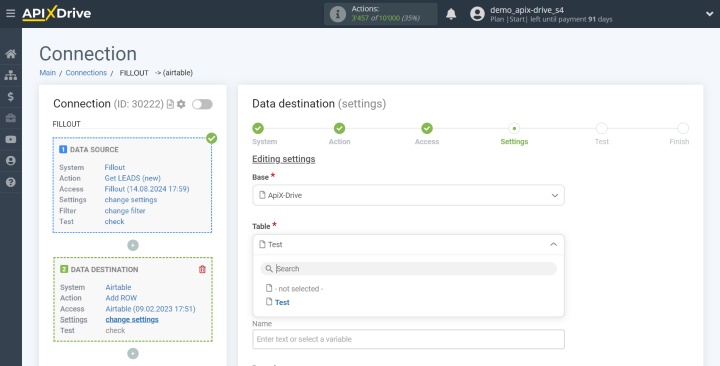The image size is (720, 366).
Task: Open the Base ApiX-Drive dropdown
Action: 408,195
